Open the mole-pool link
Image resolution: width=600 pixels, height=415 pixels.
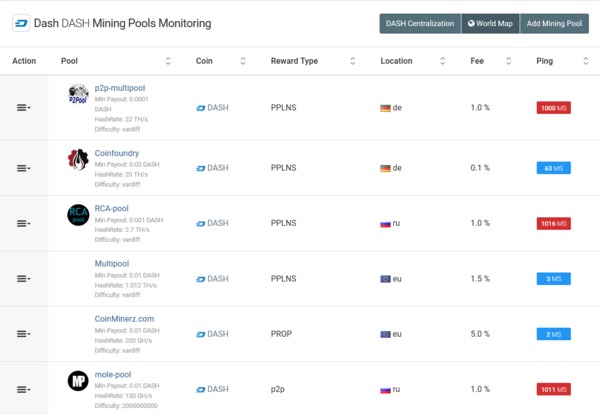(x=112, y=374)
